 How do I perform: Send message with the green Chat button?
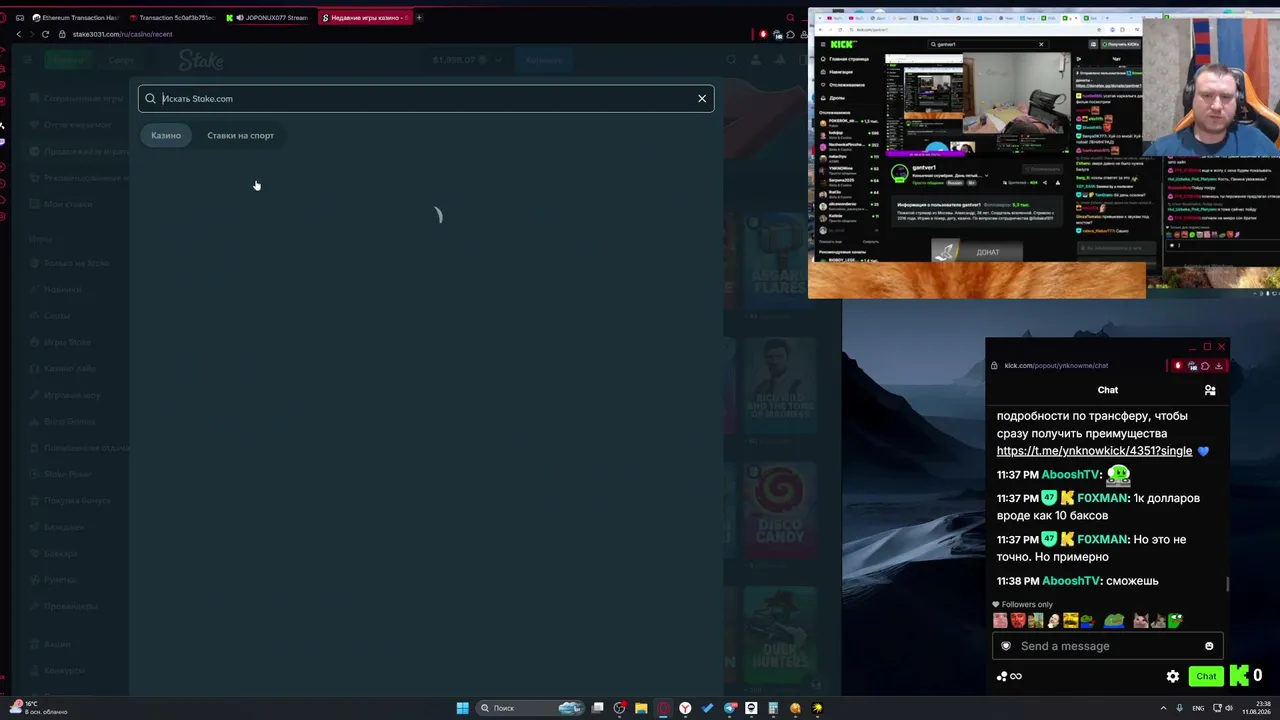pos(1206,676)
